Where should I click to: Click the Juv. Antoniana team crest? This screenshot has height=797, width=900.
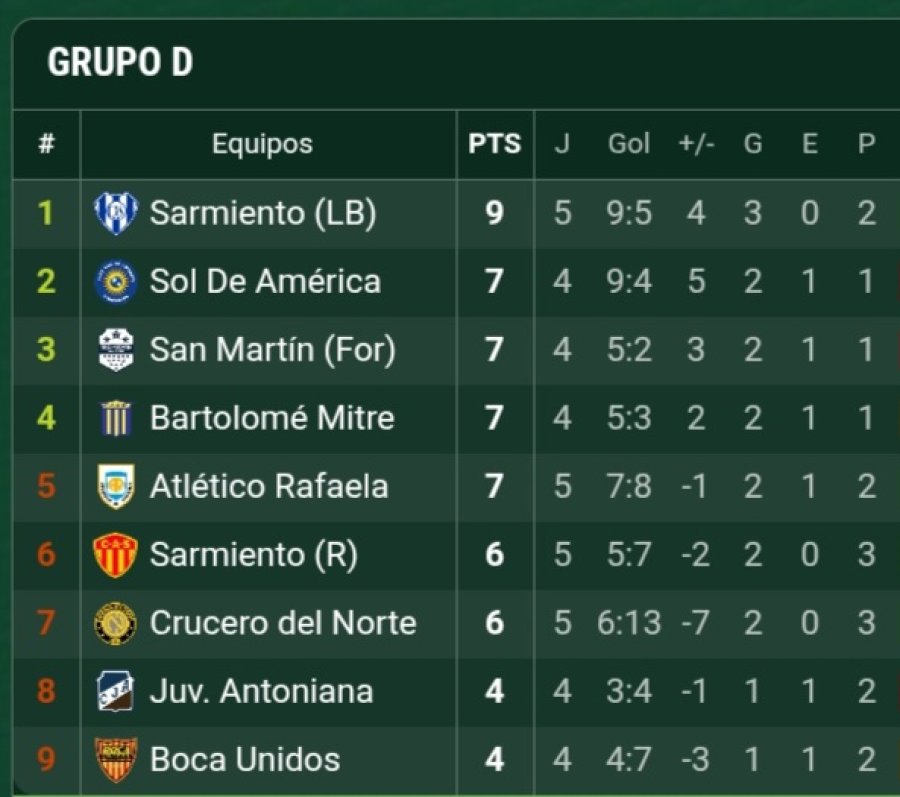(x=115, y=691)
